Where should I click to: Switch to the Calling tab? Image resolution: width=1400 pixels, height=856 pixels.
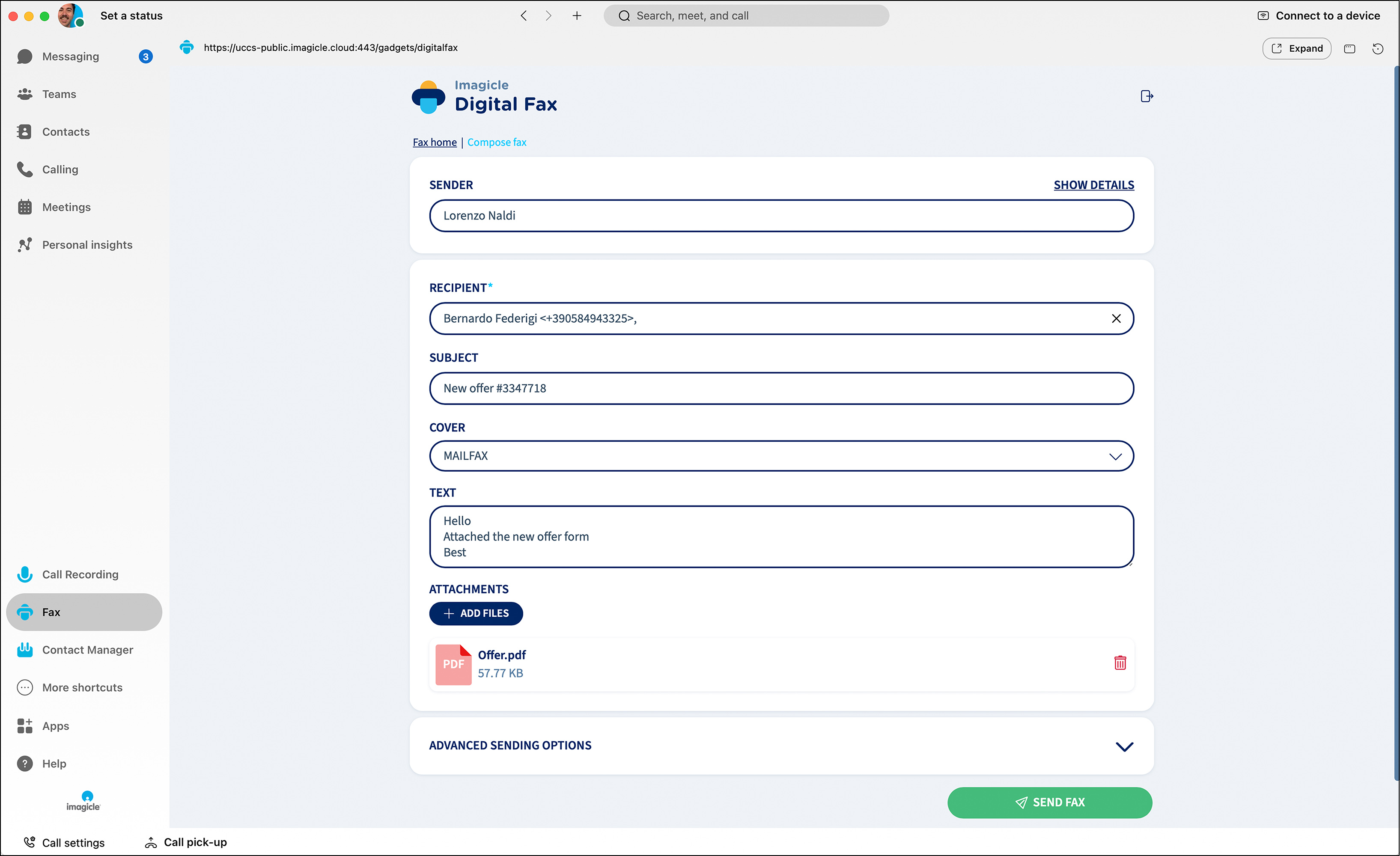(60, 169)
